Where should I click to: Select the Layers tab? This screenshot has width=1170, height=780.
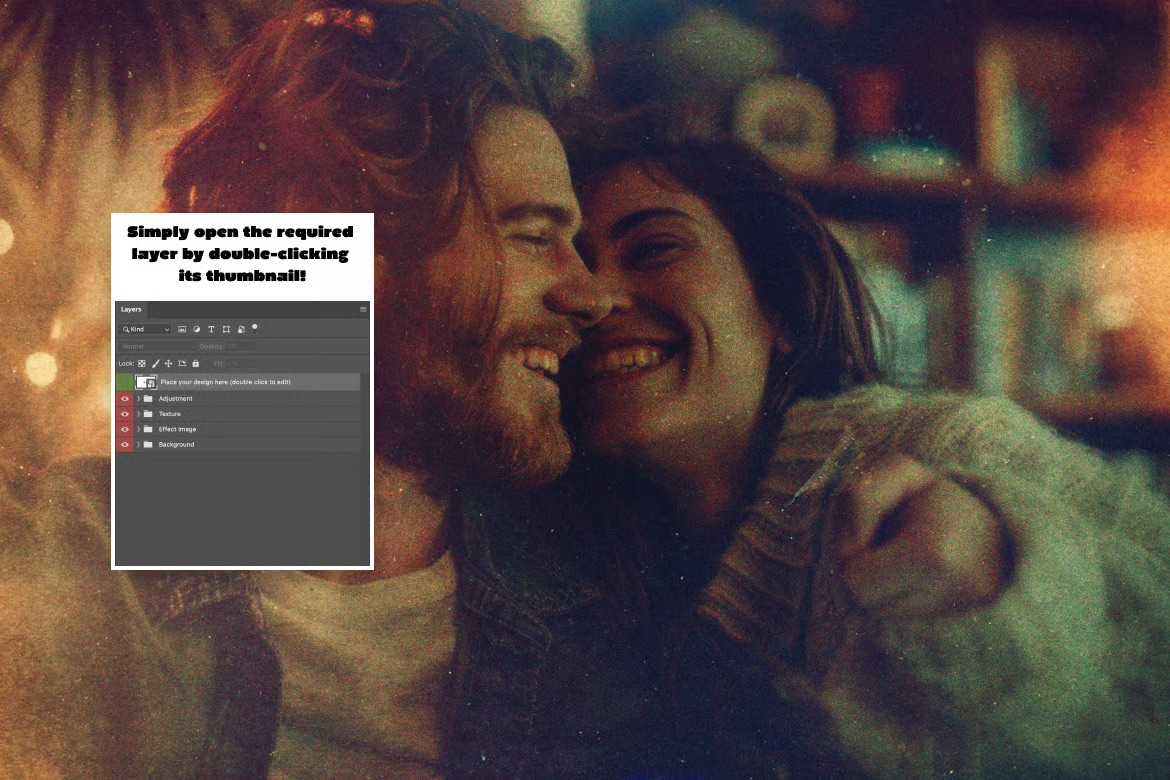[131, 310]
